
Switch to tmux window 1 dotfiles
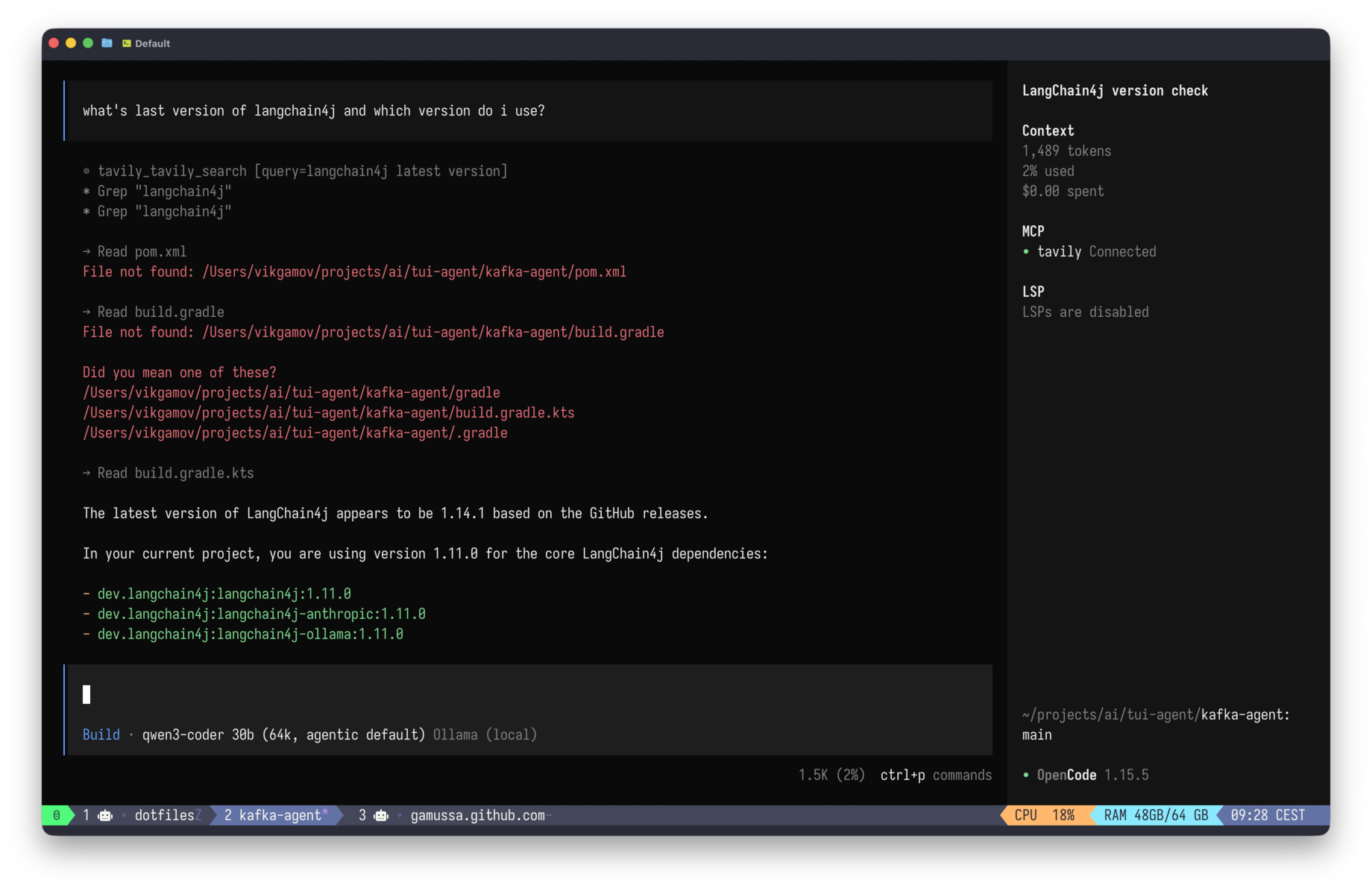(x=142, y=815)
